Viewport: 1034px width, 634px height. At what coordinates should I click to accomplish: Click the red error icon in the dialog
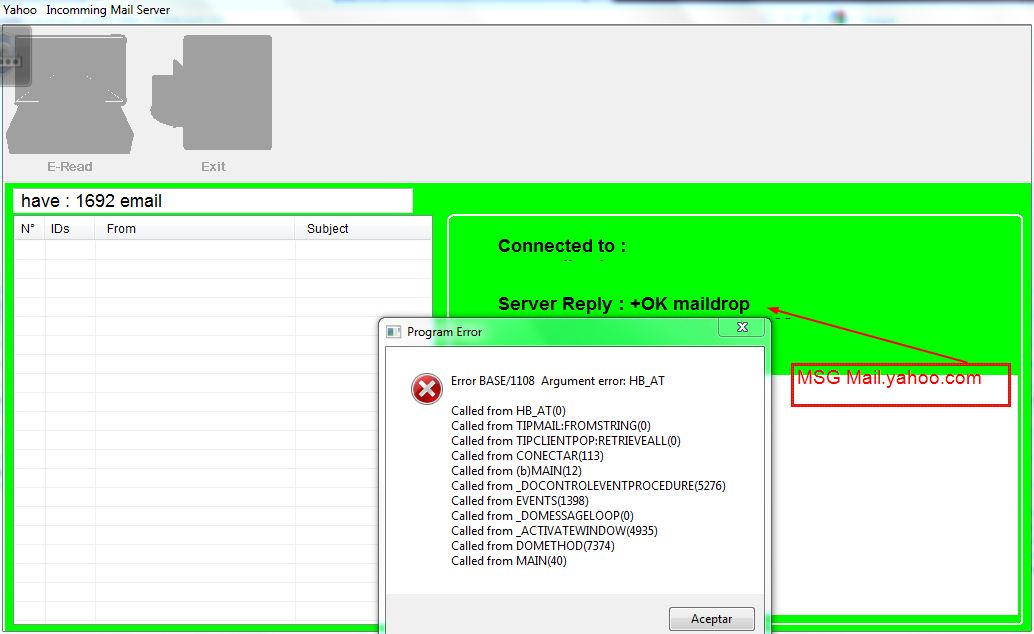[424, 389]
